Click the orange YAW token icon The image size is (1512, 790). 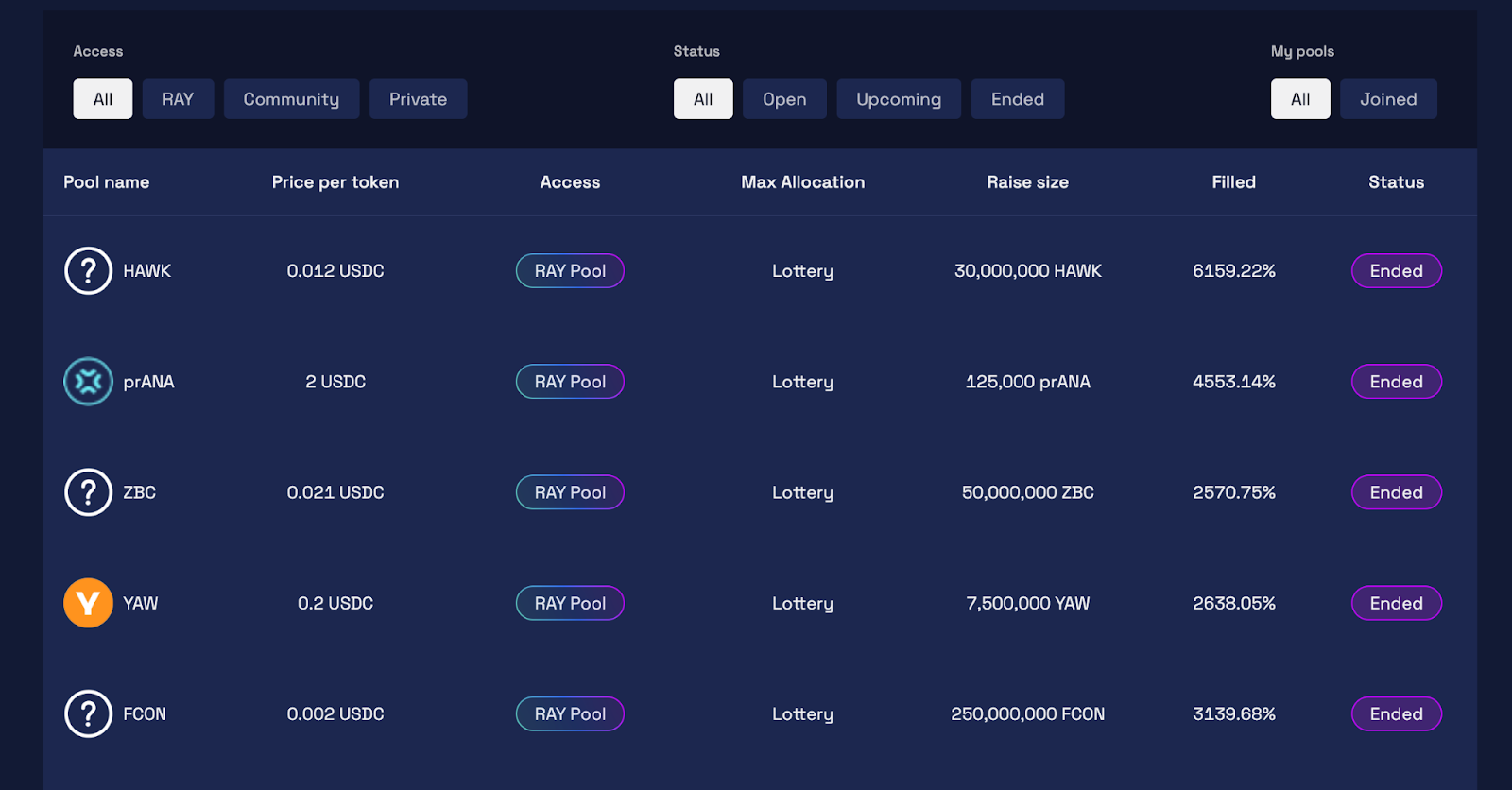88,603
